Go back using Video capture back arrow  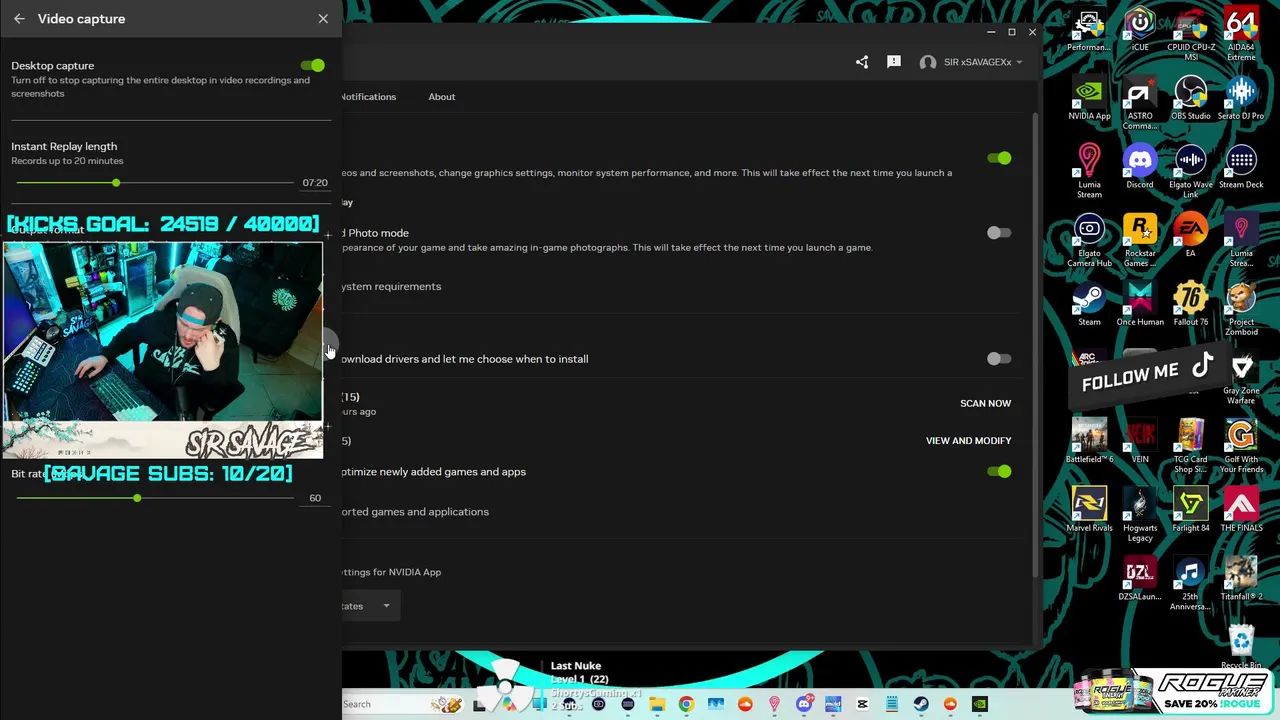tap(19, 19)
